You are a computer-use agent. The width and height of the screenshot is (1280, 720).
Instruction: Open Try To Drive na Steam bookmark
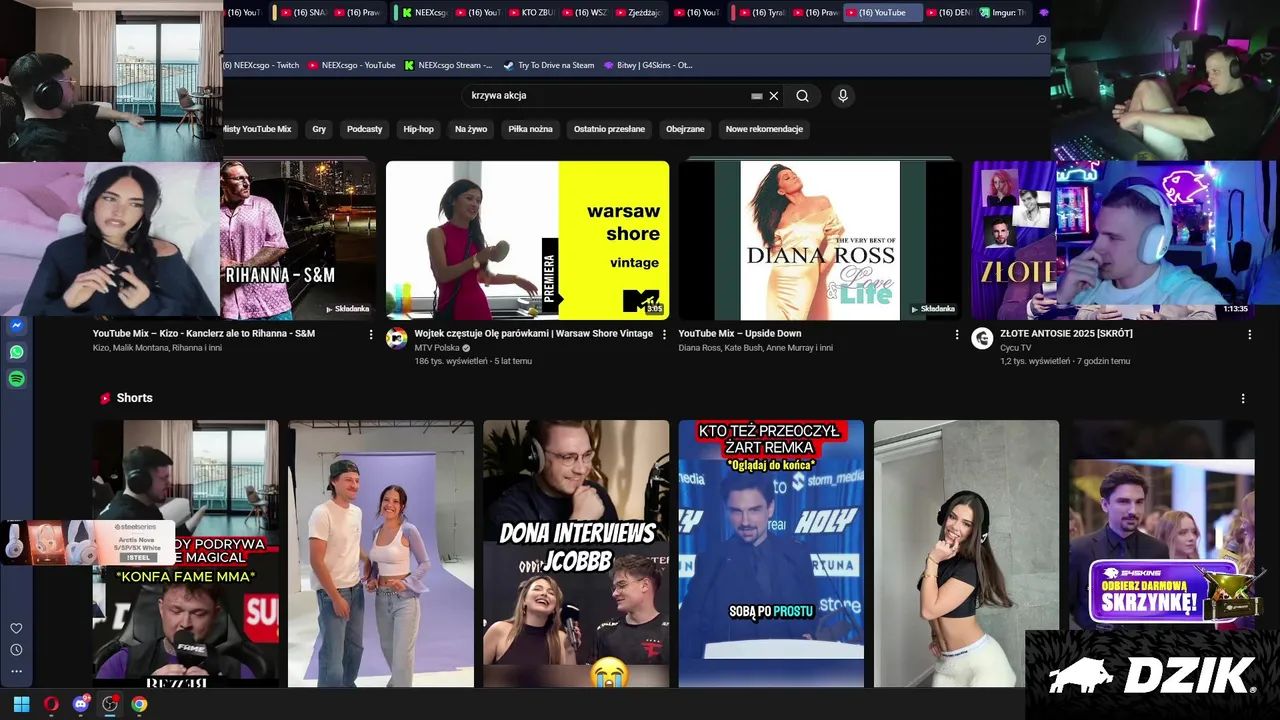click(x=548, y=65)
